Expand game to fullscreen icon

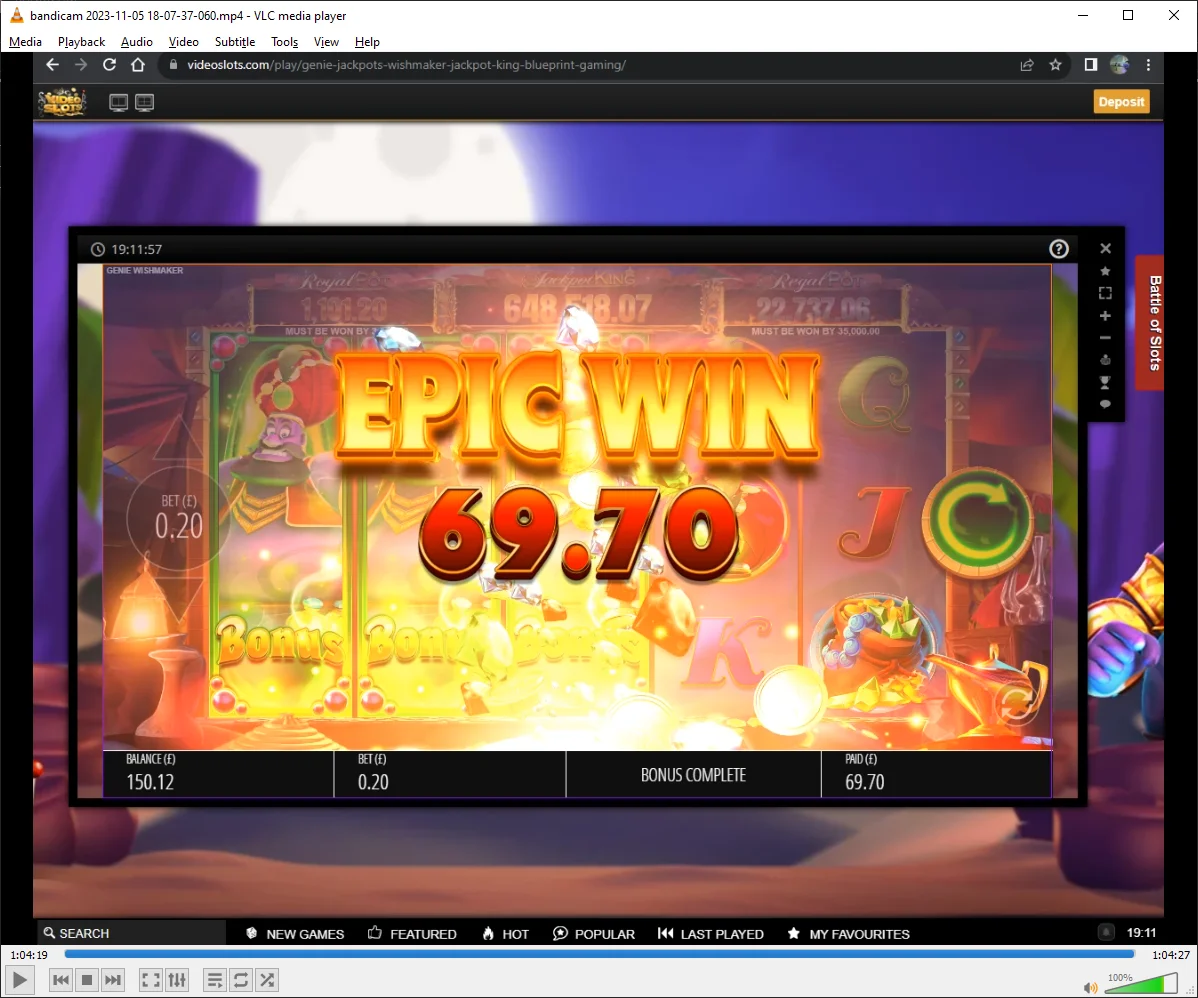[x=1105, y=293]
